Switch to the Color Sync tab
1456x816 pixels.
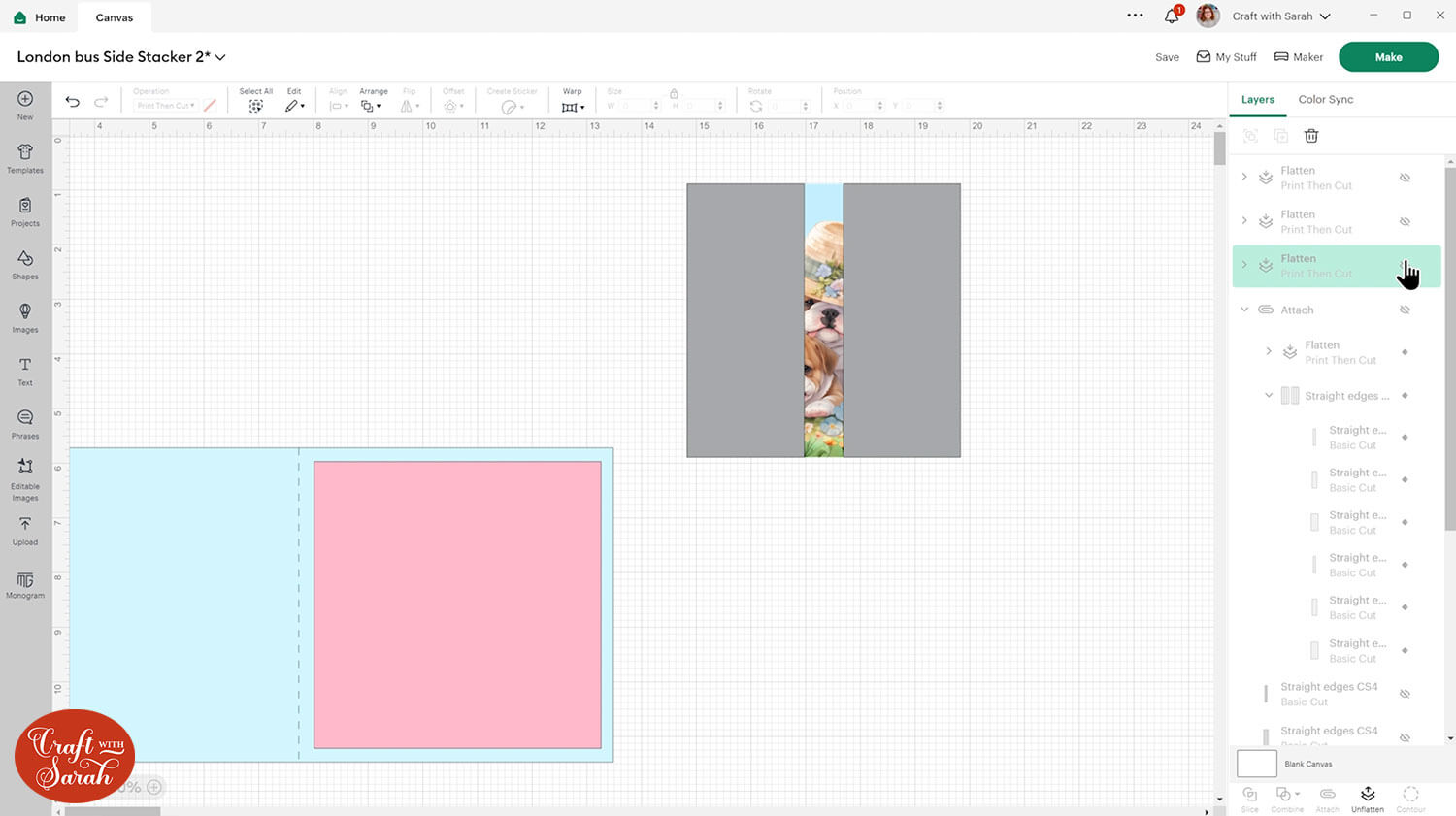coord(1325,99)
